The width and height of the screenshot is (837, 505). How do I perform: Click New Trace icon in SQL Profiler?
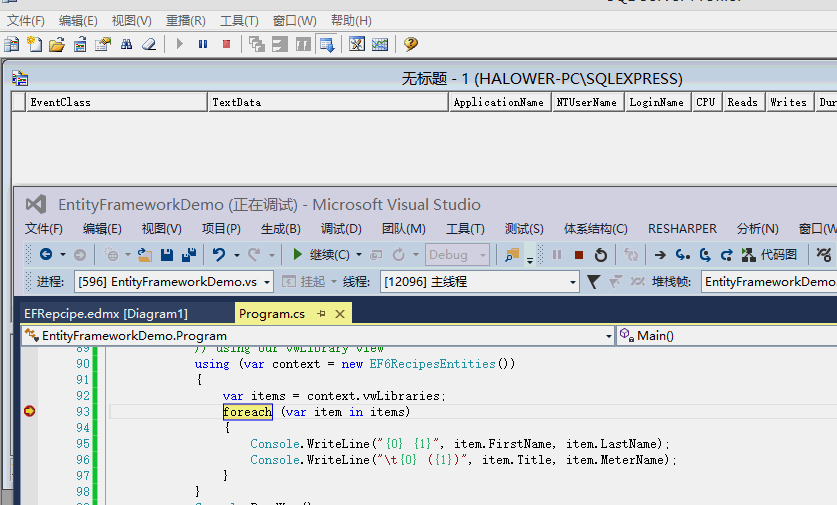[x=11, y=44]
